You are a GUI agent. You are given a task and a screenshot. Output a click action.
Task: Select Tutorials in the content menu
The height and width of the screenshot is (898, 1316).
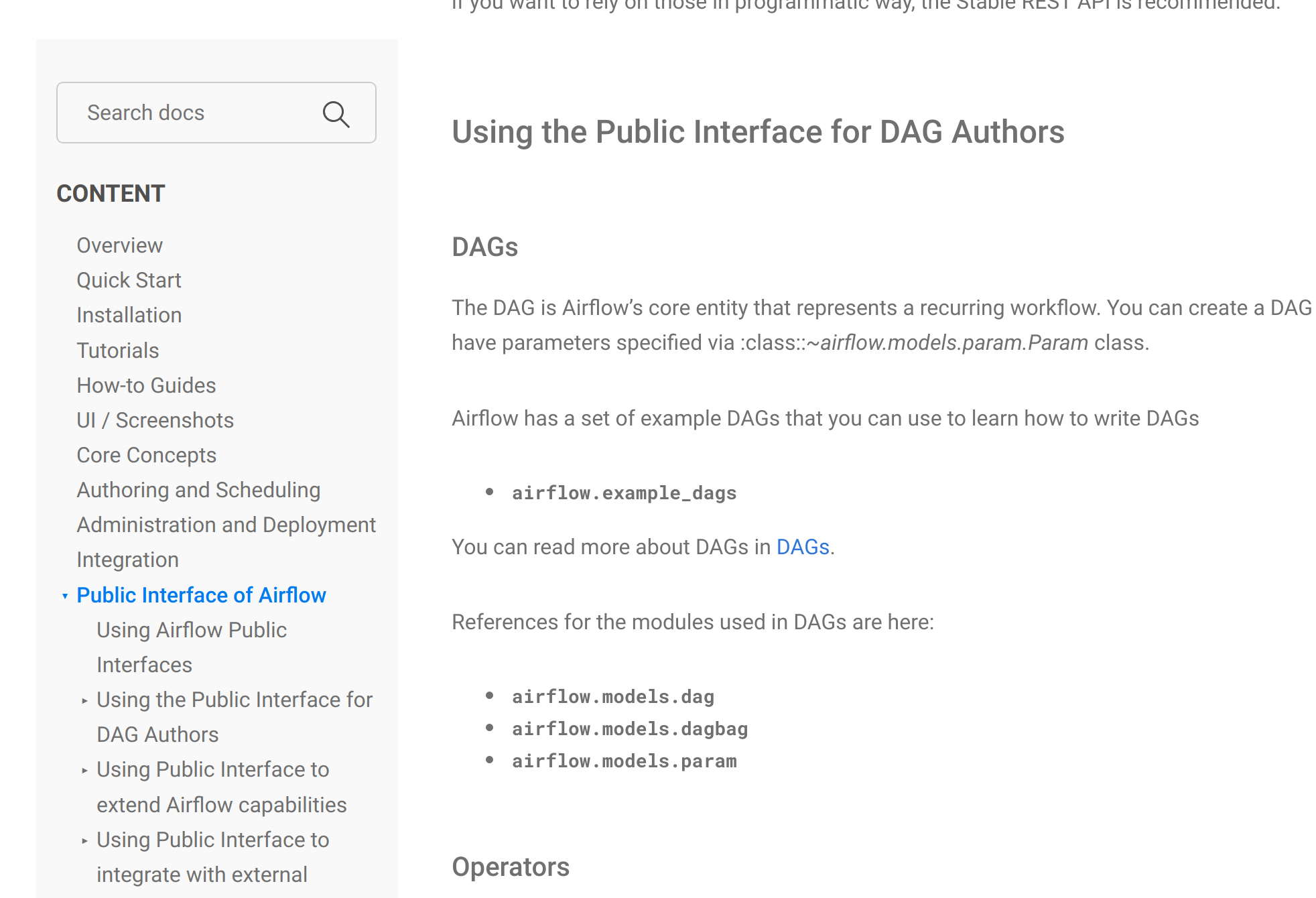coord(117,350)
